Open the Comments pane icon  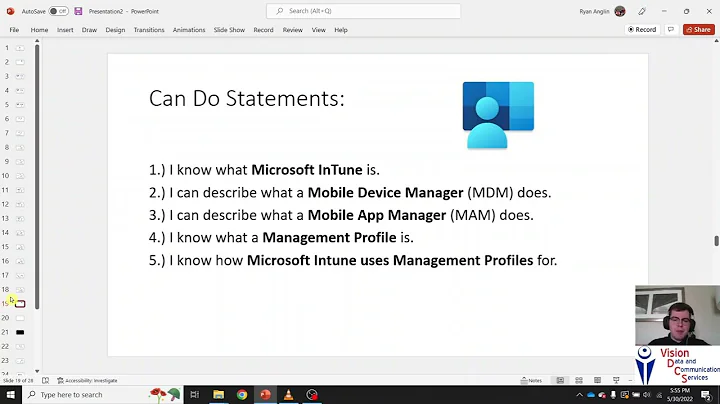671,29
